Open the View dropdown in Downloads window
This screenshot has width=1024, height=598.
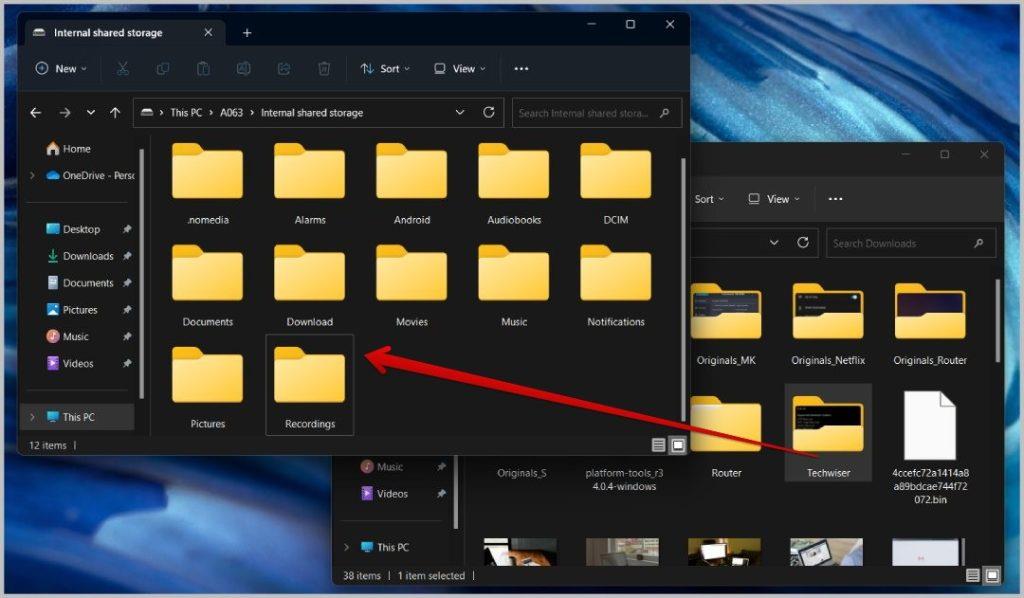point(773,199)
